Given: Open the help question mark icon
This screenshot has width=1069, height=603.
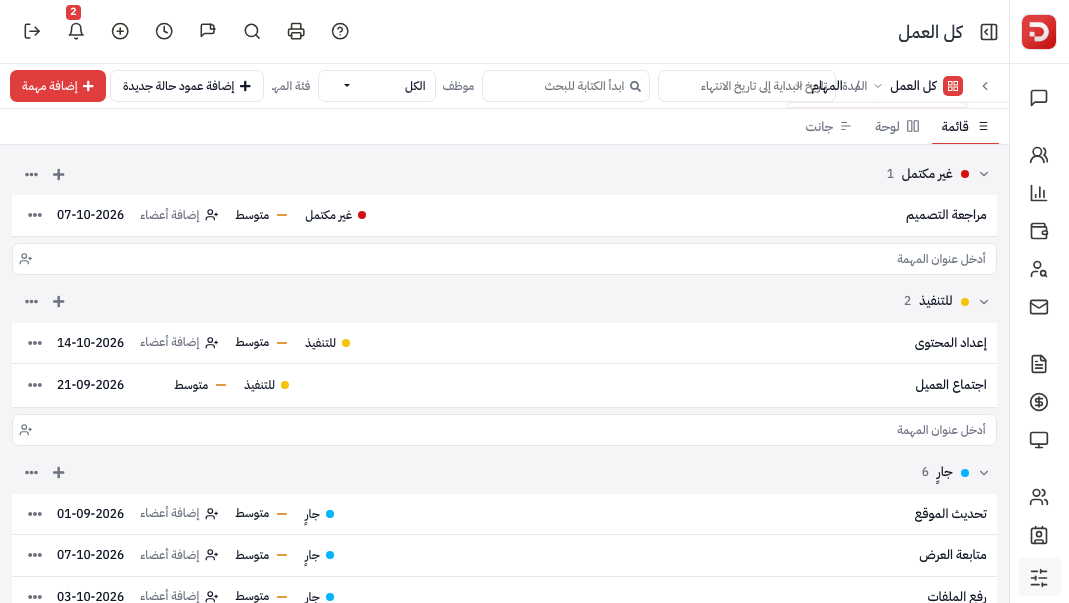Looking at the screenshot, I should pos(340,31).
